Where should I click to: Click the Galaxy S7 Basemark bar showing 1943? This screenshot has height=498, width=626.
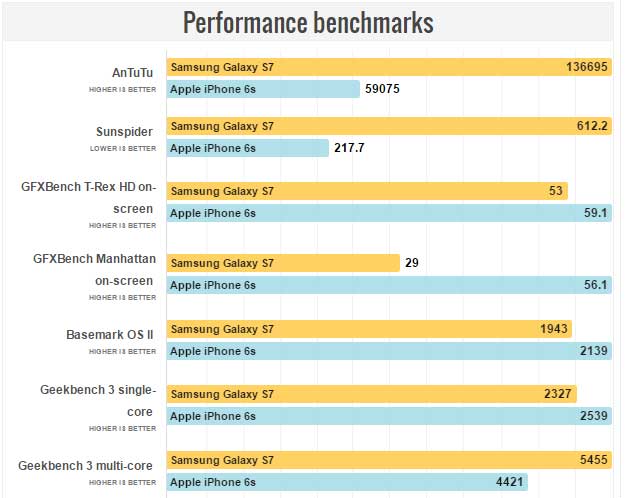[x=370, y=329]
